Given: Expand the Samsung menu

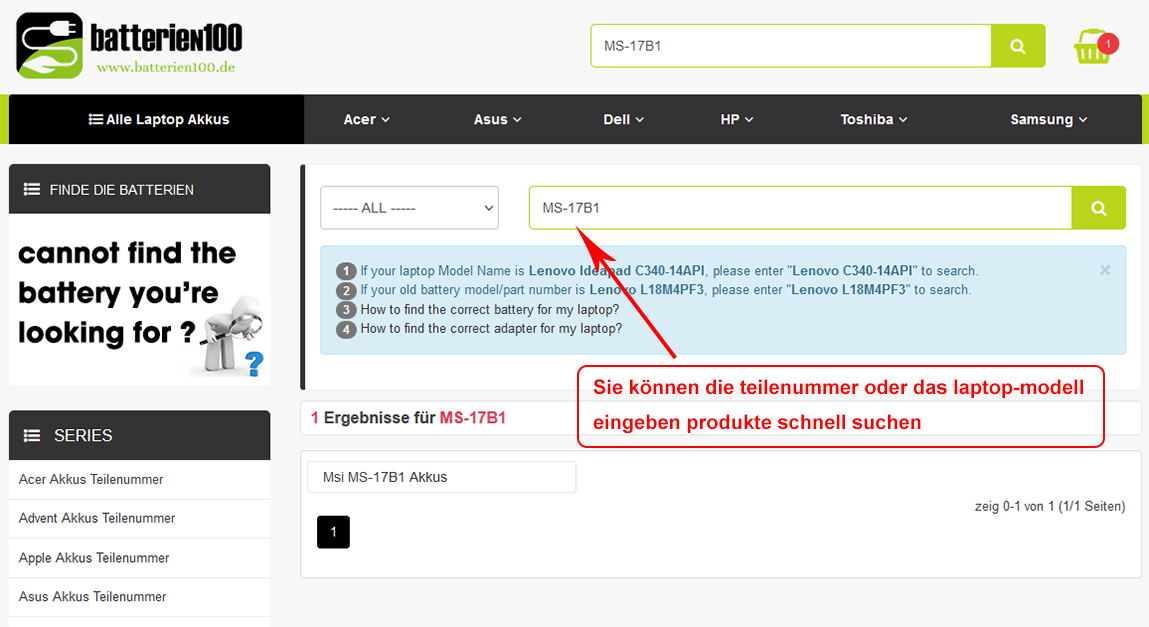Looking at the screenshot, I should click(1049, 119).
